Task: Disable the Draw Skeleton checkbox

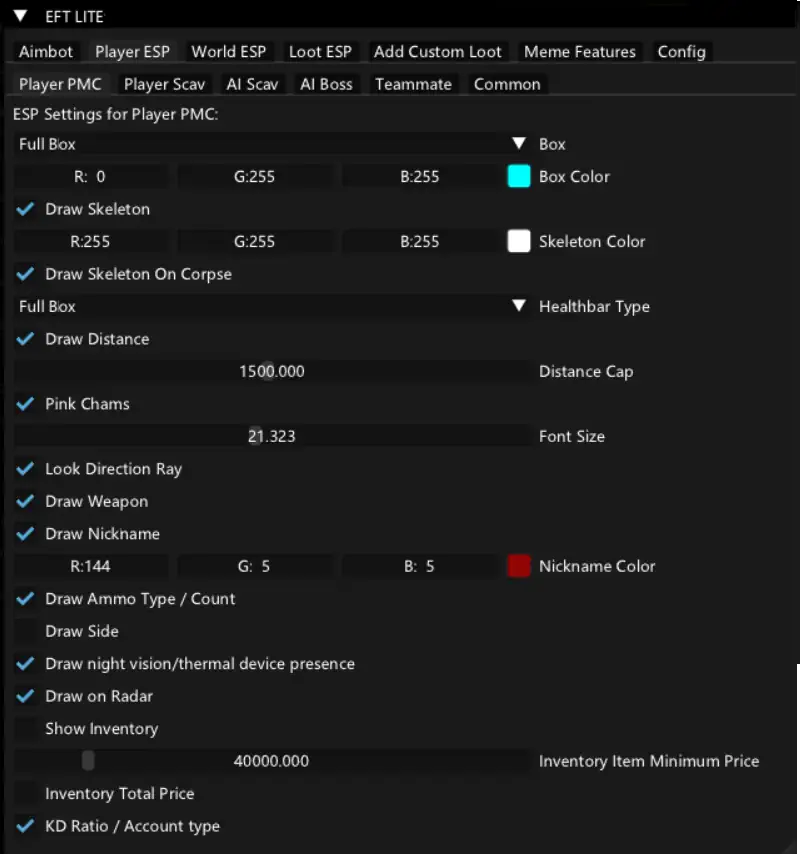Action: click(26, 209)
